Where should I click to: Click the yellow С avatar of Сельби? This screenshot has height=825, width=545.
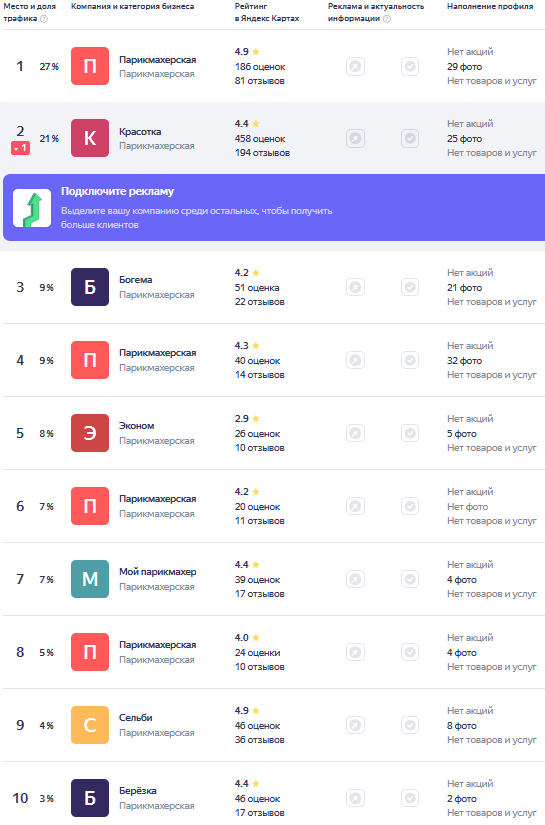90,725
